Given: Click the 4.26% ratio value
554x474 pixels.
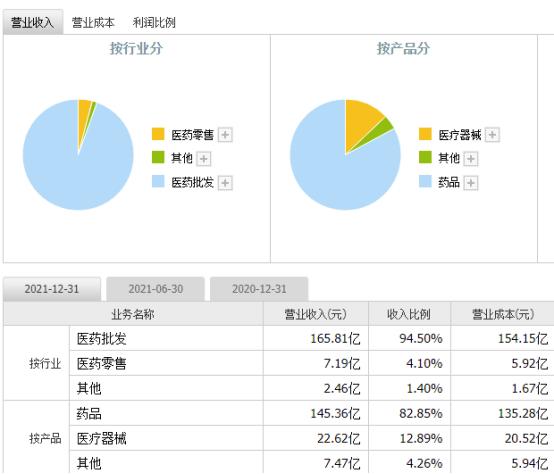Looking at the screenshot, I should [x=424, y=463].
